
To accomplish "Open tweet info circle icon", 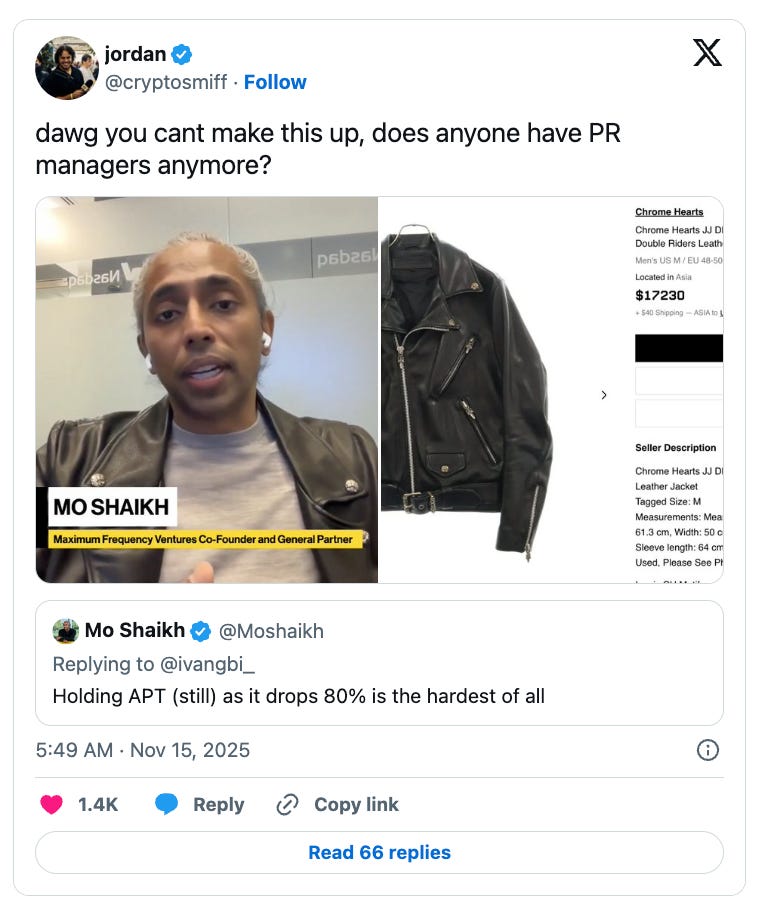I will (x=707, y=750).
